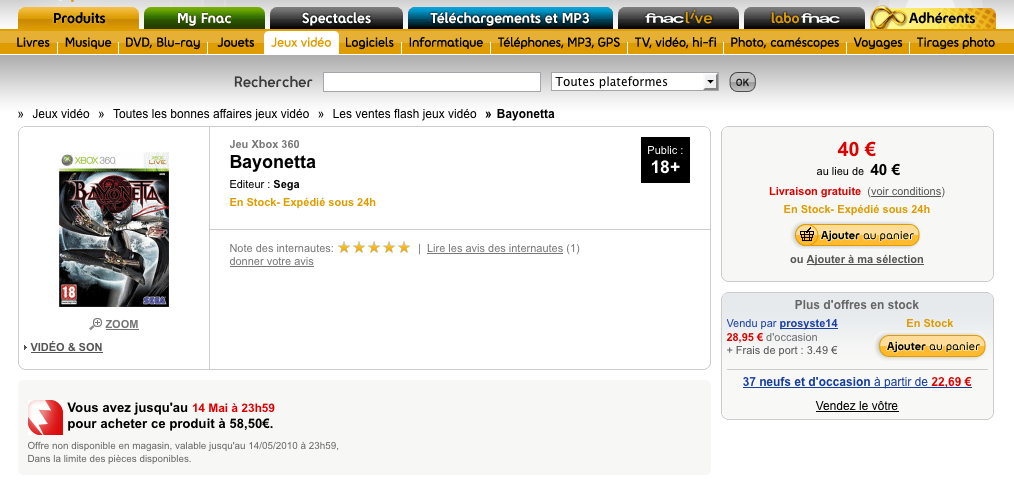Switch to the My Fnac tab

(x=204, y=18)
